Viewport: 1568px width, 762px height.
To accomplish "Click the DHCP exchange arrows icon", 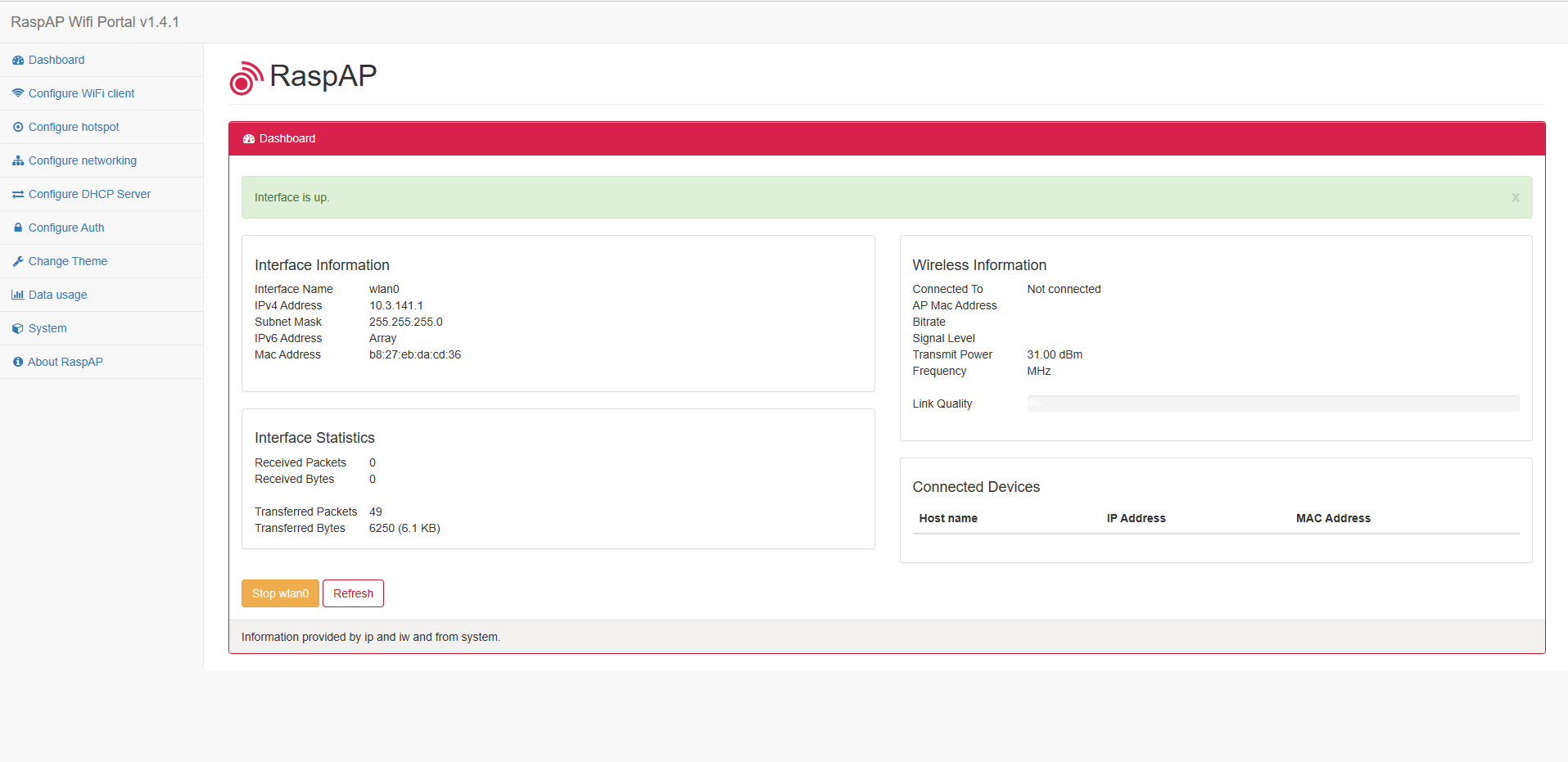I will point(18,194).
